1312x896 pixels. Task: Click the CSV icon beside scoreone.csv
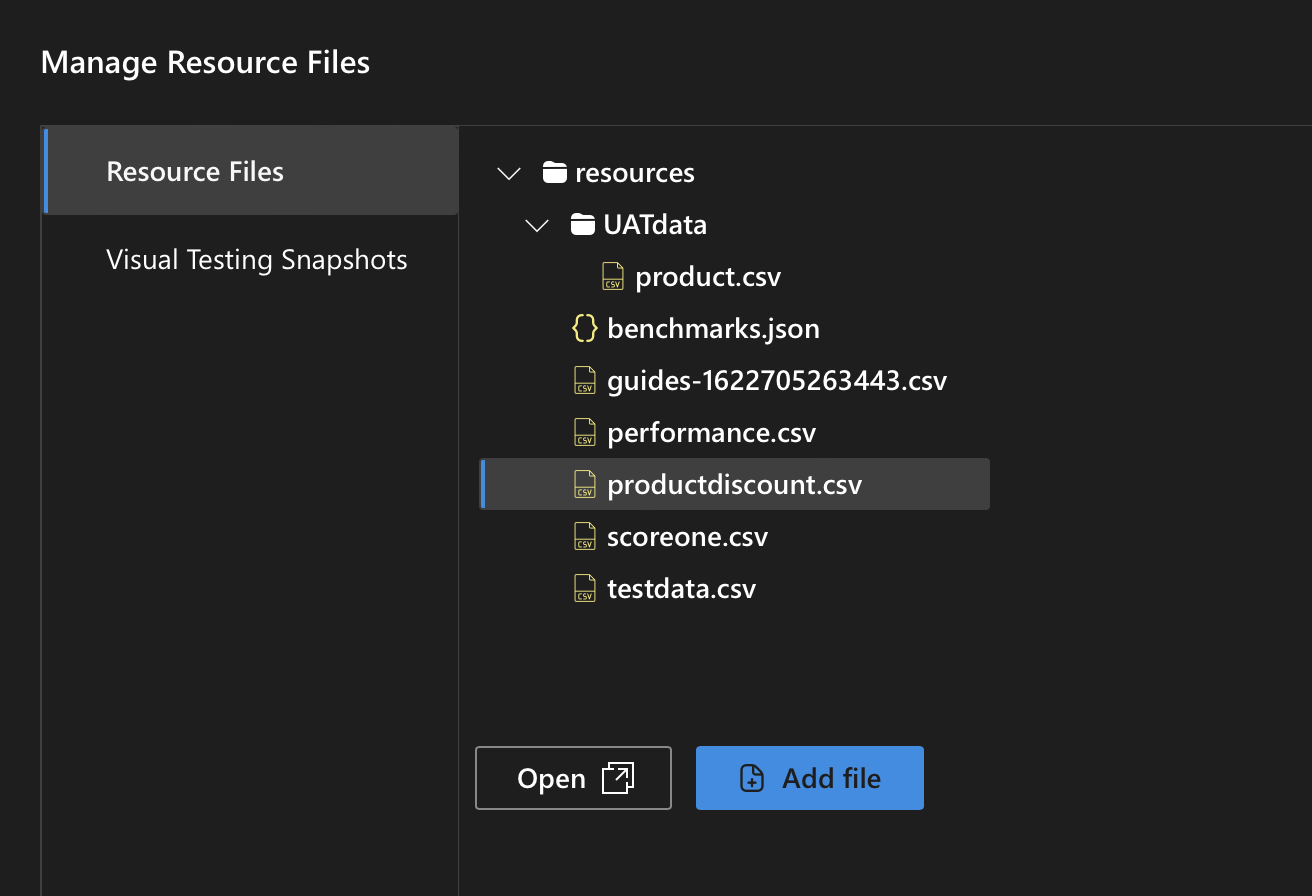point(584,537)
